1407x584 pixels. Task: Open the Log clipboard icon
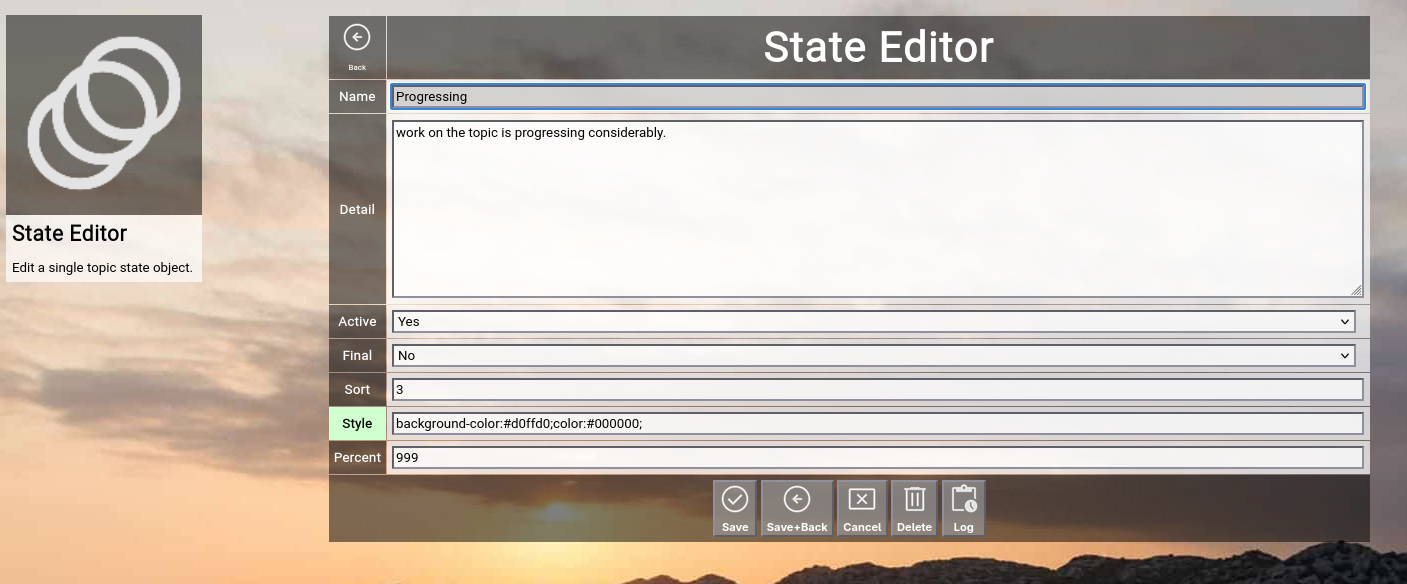[x=963, y=499]
